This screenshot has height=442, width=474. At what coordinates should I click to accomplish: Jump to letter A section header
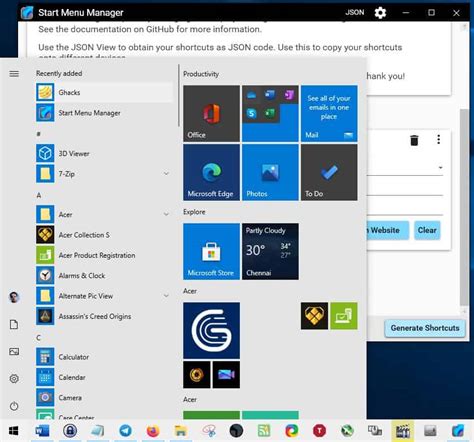pos(39,195)
